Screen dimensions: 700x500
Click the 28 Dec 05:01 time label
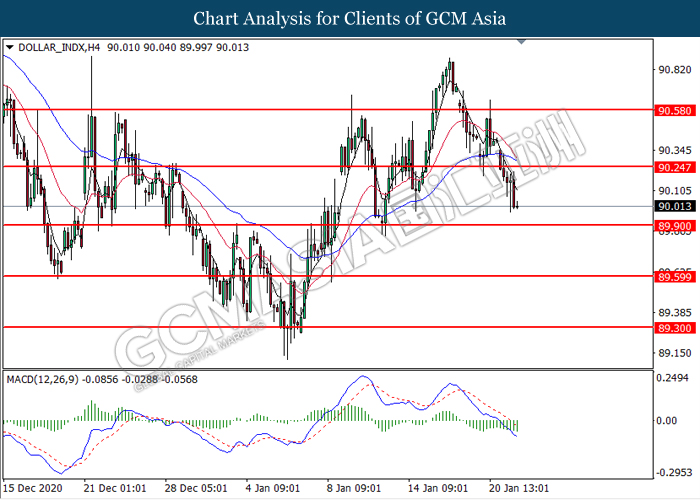[x=196, y=488]
